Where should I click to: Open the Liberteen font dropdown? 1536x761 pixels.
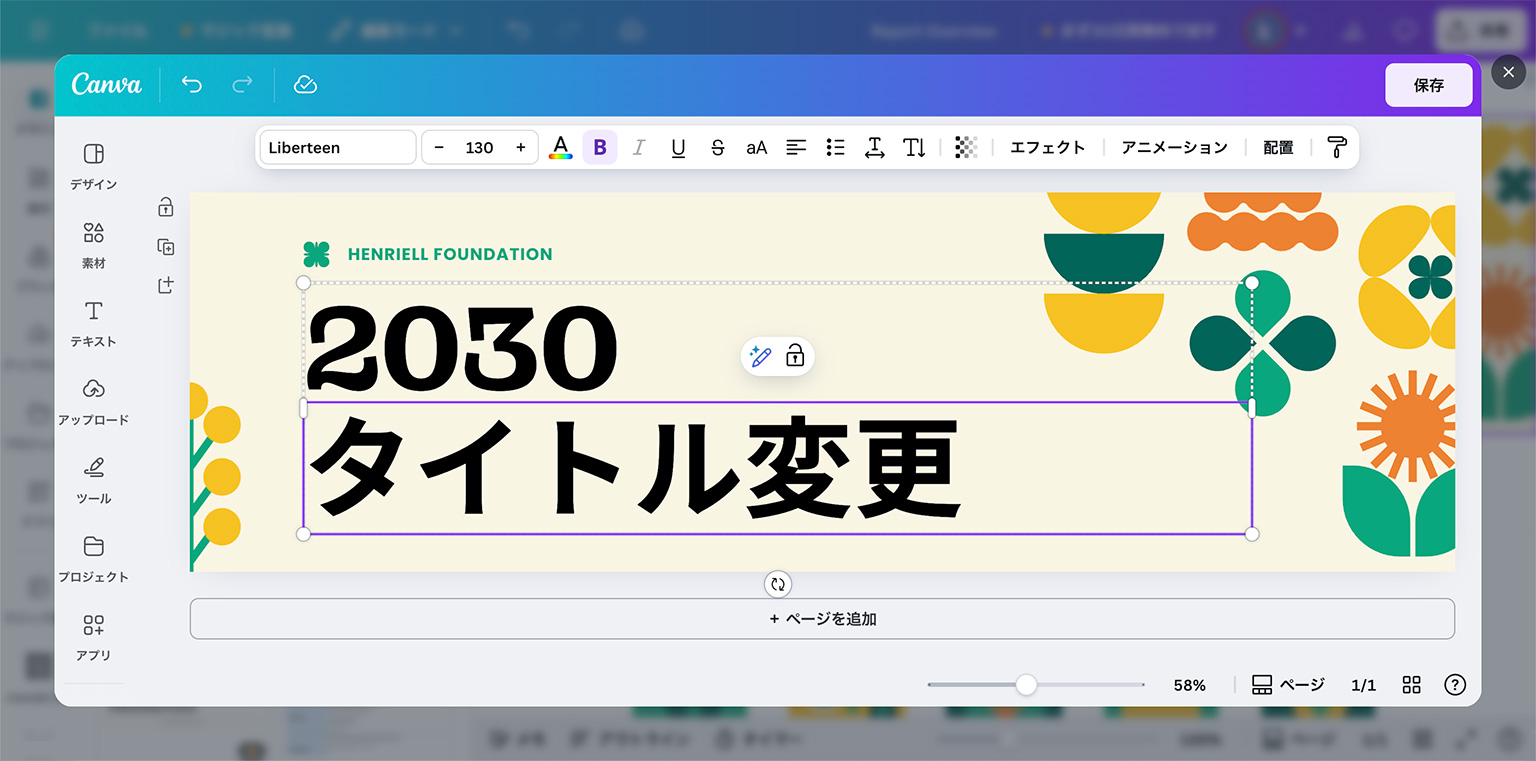click(338, 148)
